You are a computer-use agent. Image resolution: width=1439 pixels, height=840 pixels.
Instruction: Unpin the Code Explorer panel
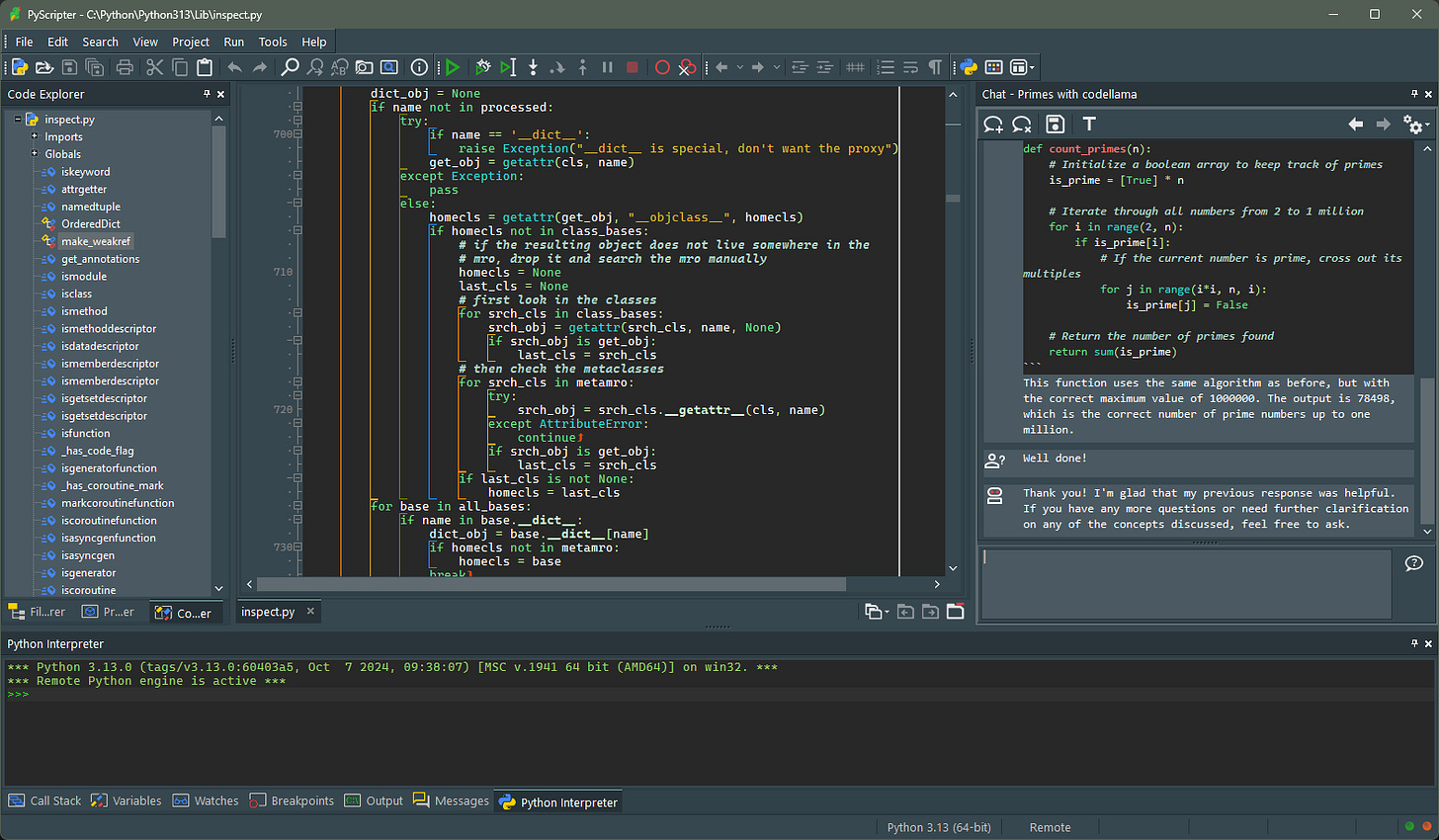click(208, 94)
